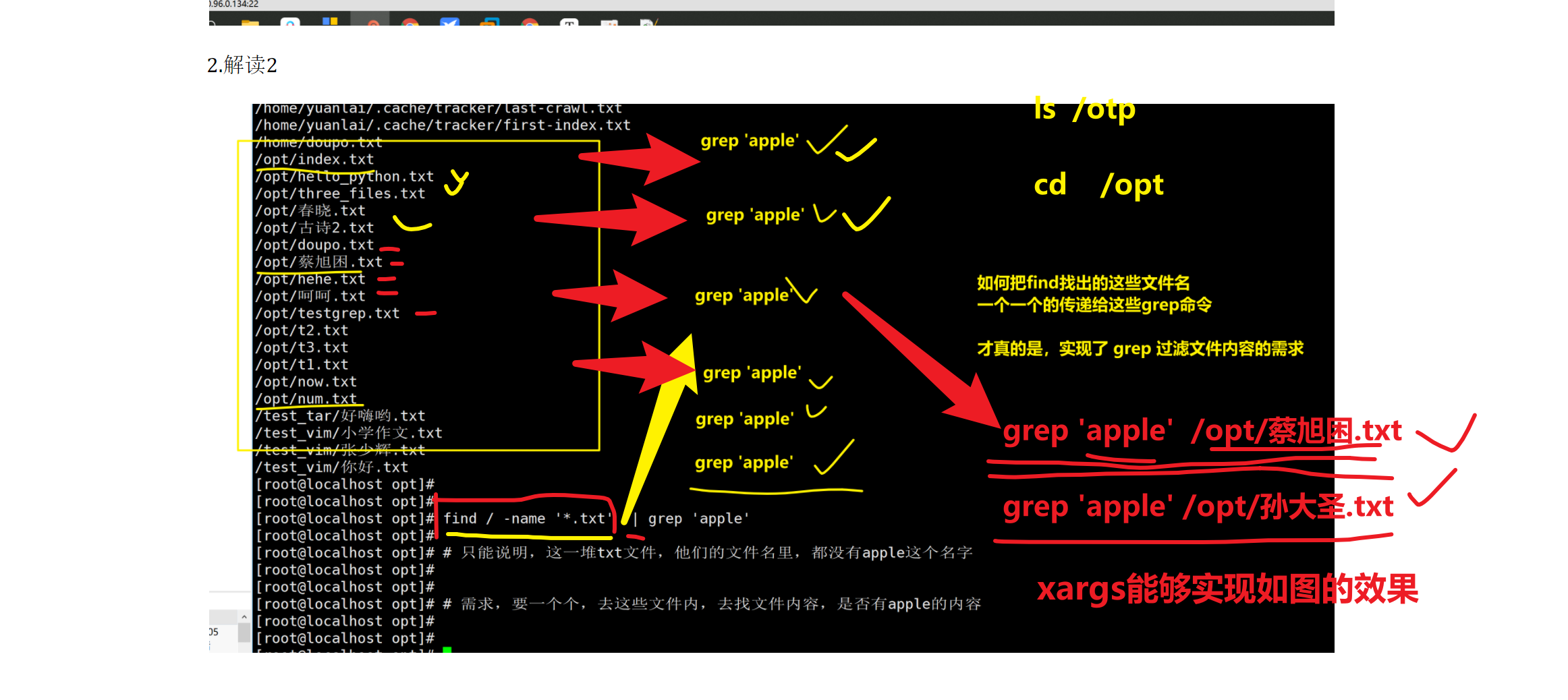Click the xargs能够实现如图的效果 annotation
The image size is (1568, 700).
coord(1228,588)
